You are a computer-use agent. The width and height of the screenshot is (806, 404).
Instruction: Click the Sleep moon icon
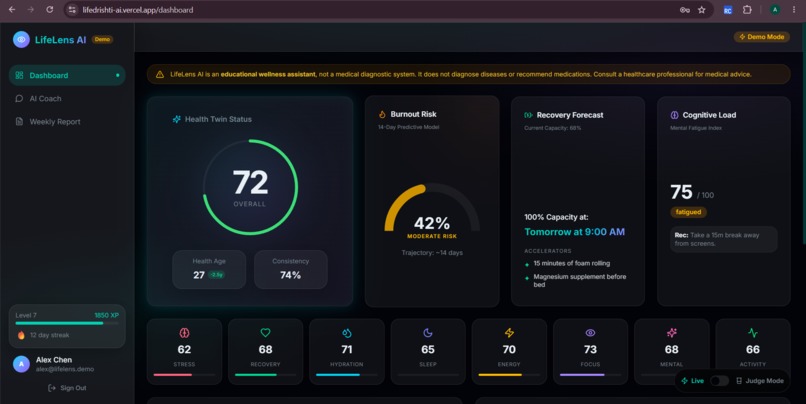pos(428,333)
